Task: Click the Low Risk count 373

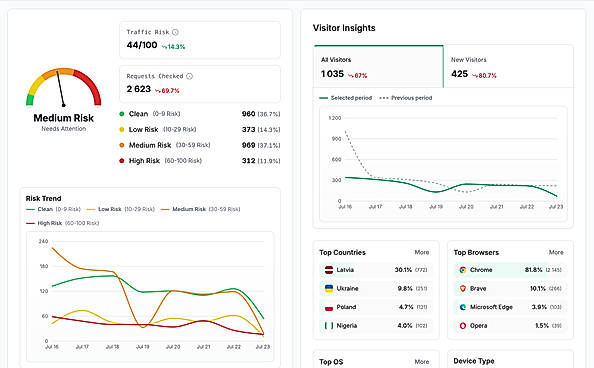Action: click(x=249, y=130)
